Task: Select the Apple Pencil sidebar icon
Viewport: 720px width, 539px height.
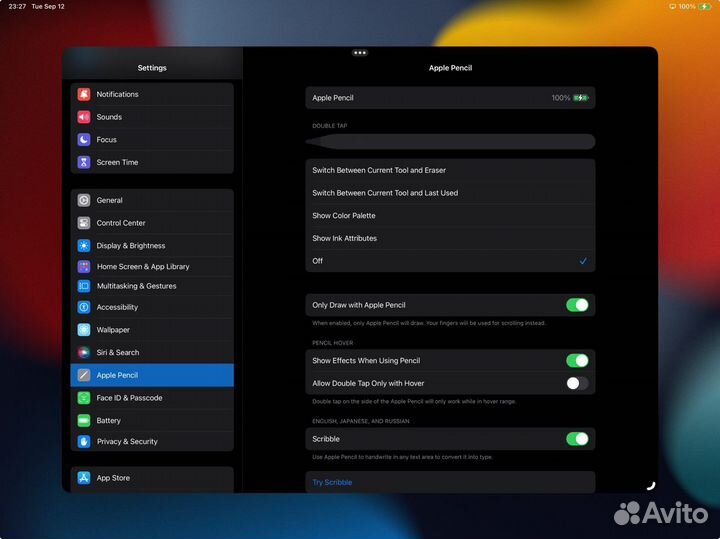Action: tap(84, 375)
